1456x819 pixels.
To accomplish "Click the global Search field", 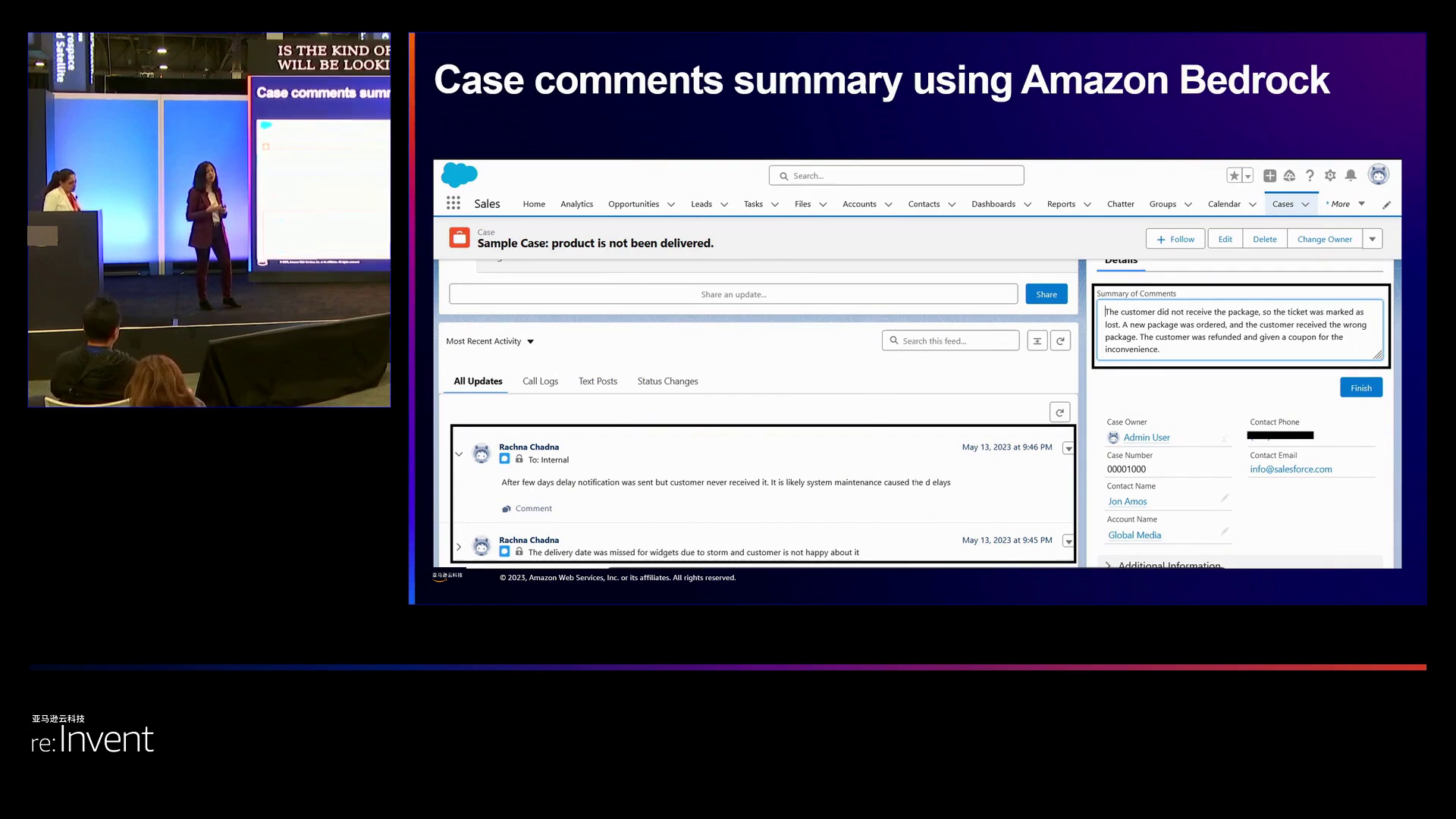I will 896,176.
